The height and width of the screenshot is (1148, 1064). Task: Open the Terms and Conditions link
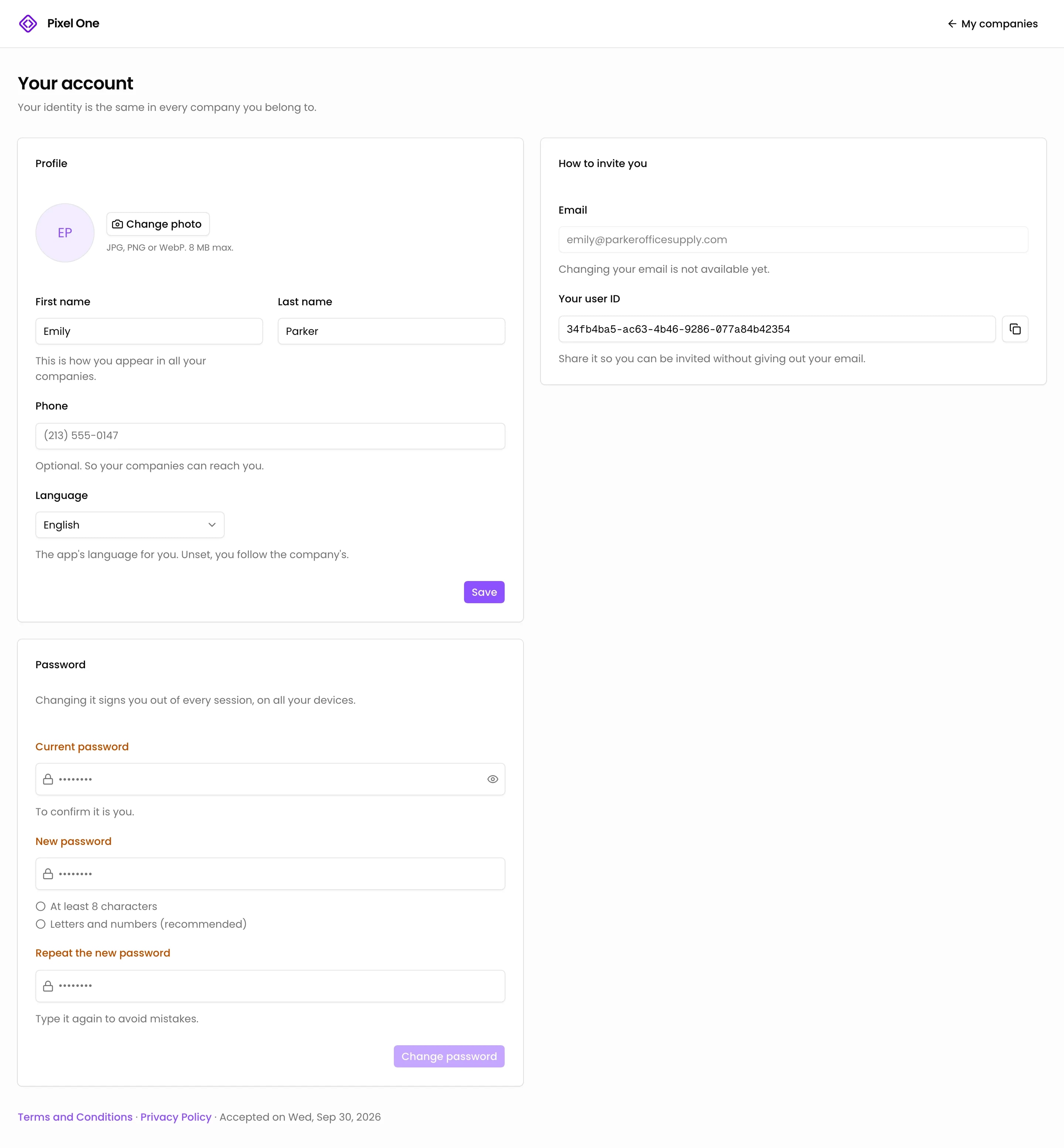[x=75, y=1117]
